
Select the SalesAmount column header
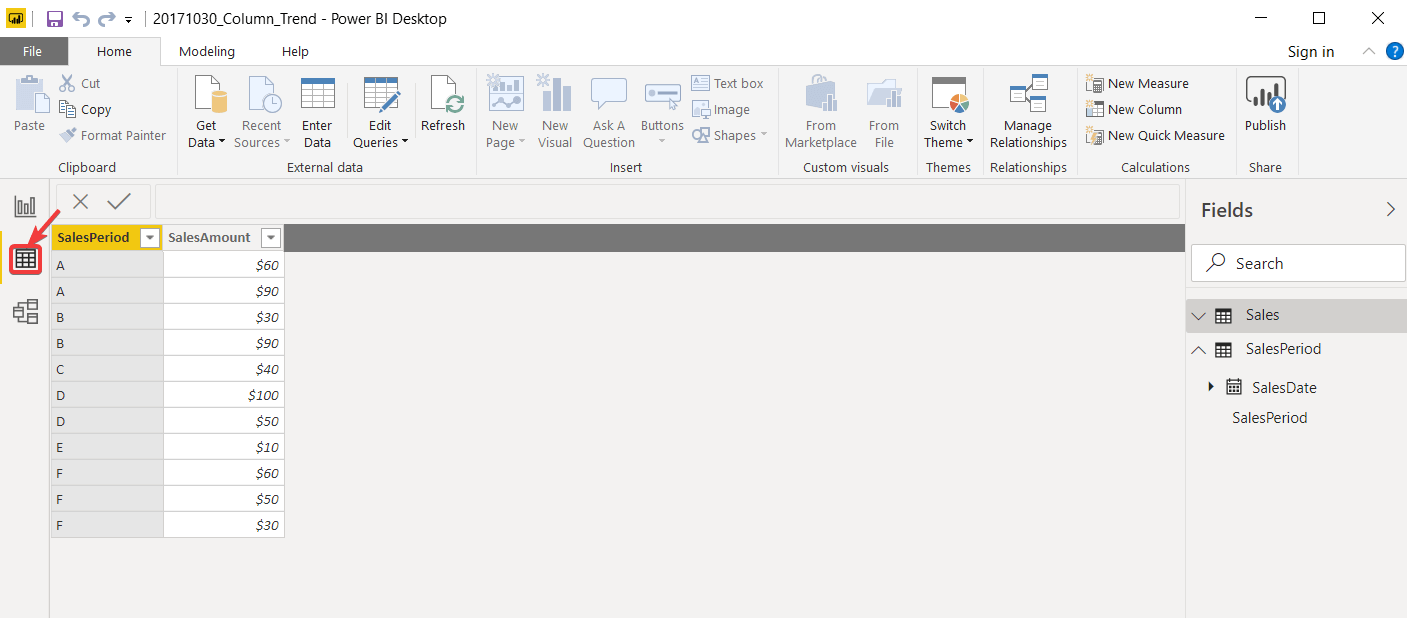click(210, 238)
